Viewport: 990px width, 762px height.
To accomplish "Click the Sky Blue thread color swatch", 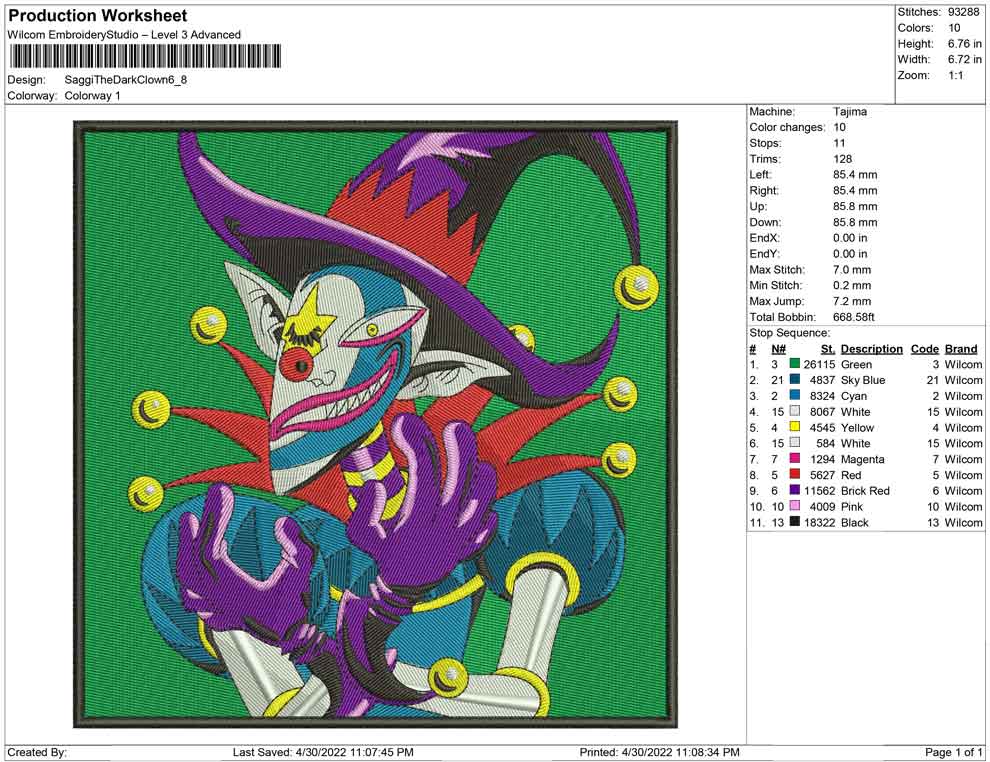I will (x=795, y=379).
